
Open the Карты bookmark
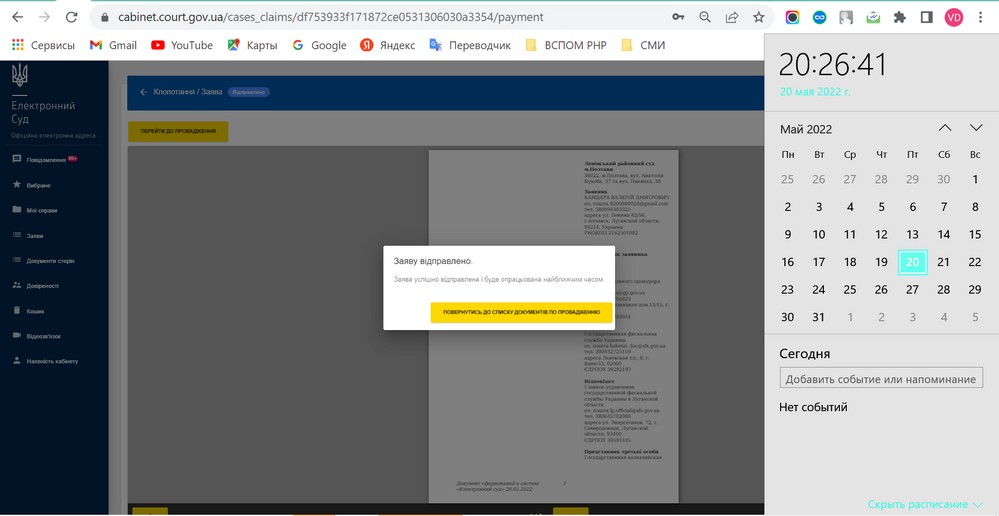252,45
